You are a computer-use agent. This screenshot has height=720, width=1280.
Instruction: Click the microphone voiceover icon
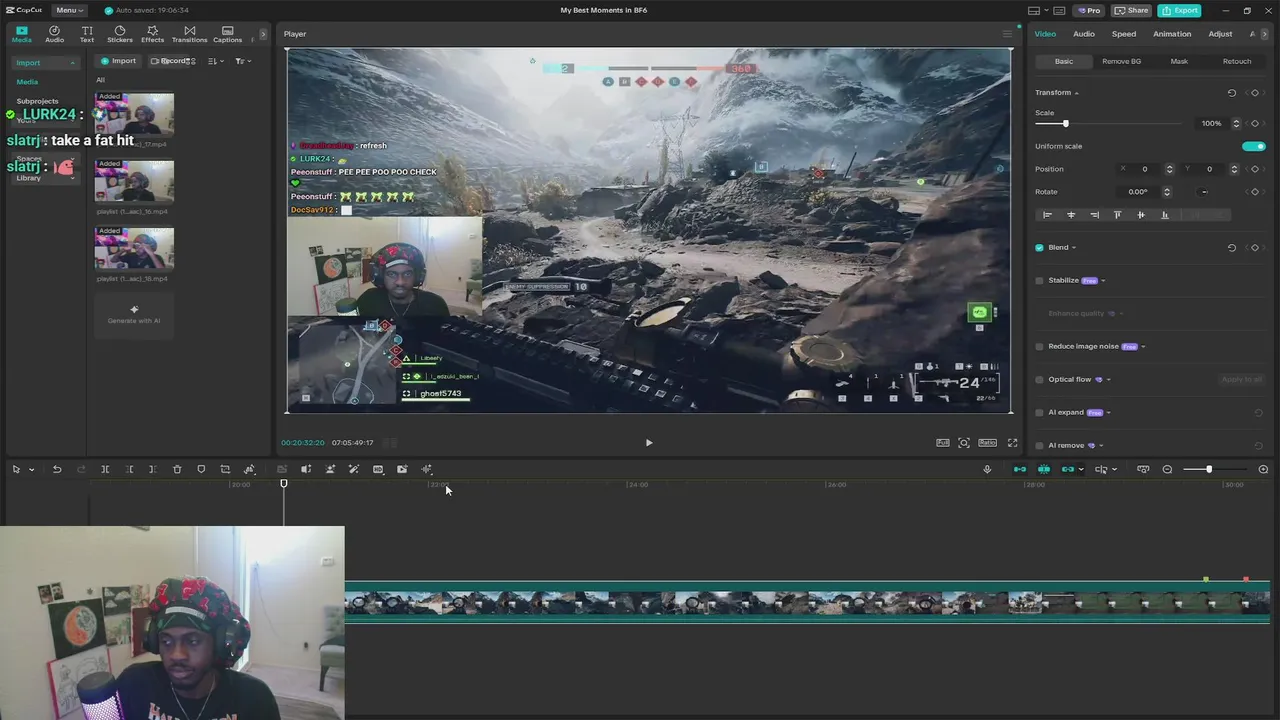click(987, 469)
